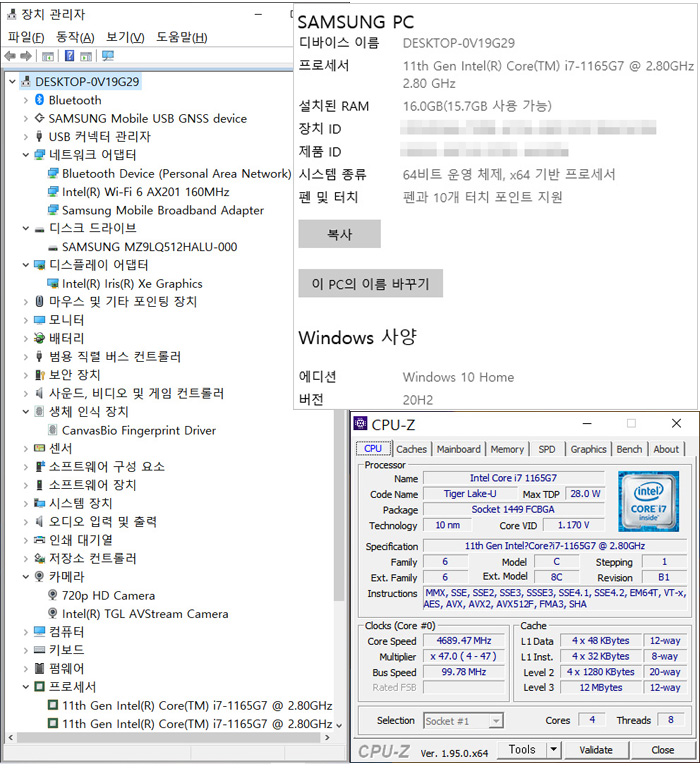Switch to the Caches tab in CPU-Z
This screenshot has height=768, width=700.
[411, 449]
